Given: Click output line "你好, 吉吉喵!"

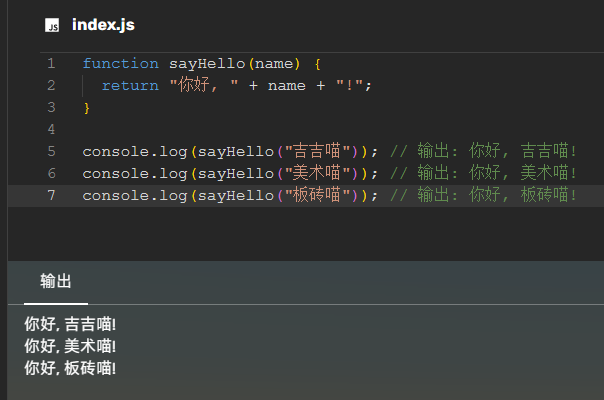Looking at the screenshot, I should tap(70, 324).
